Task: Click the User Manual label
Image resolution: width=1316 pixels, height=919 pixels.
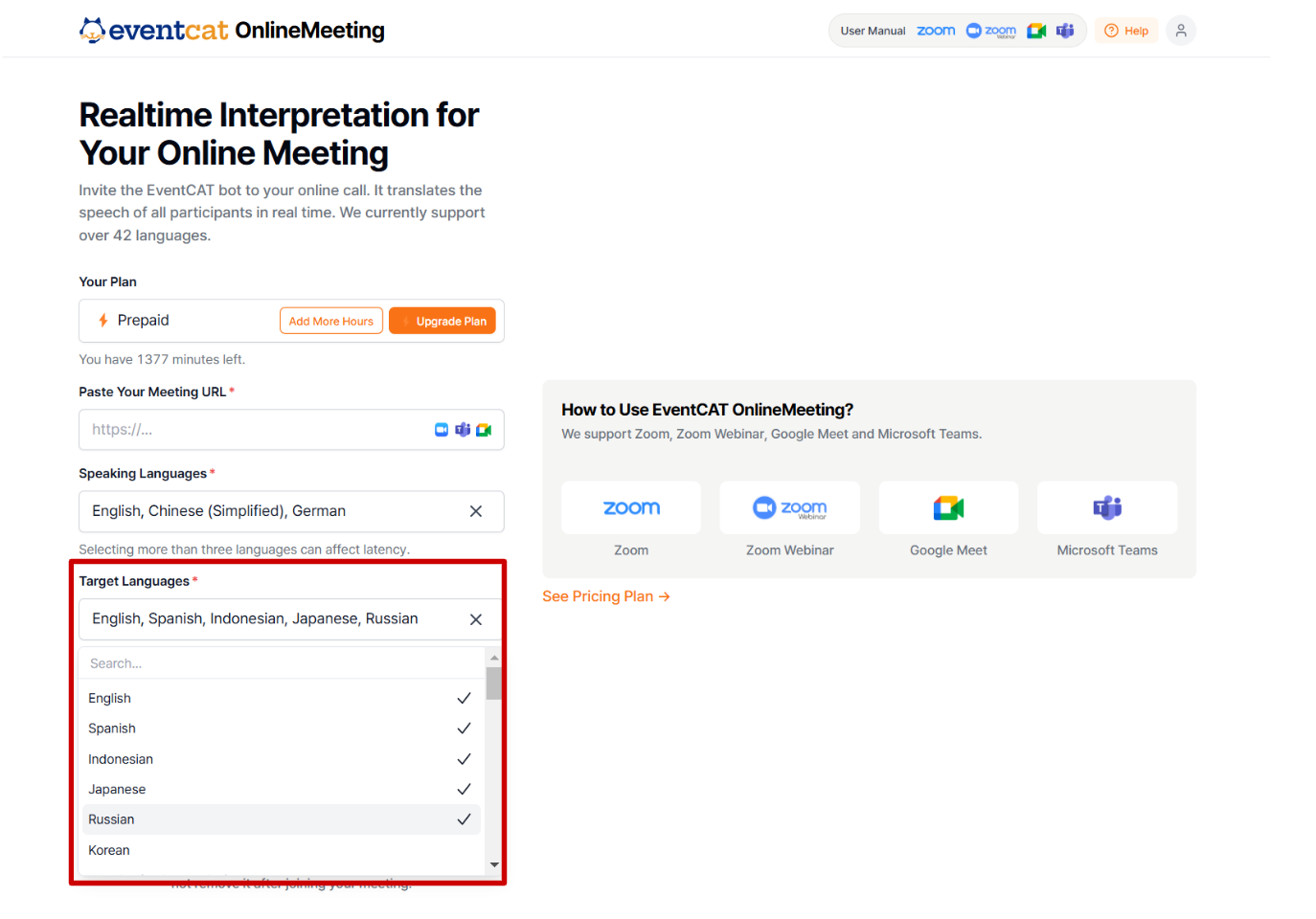Action: click(x=873, y=31)
